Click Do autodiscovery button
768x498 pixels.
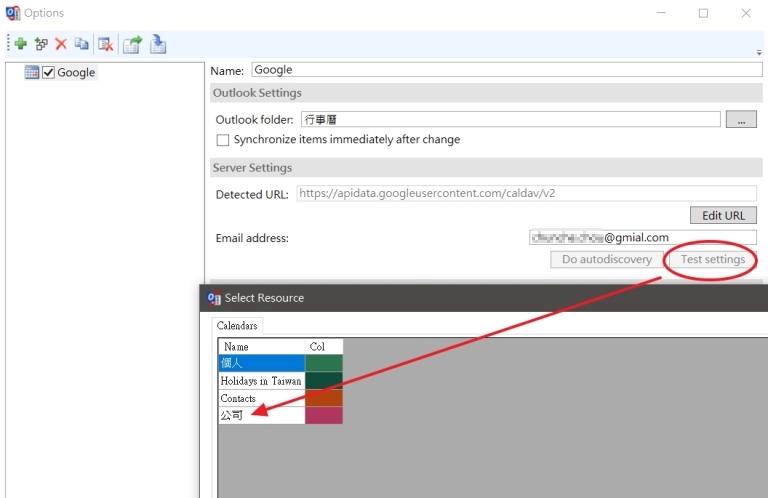(606, 260)
